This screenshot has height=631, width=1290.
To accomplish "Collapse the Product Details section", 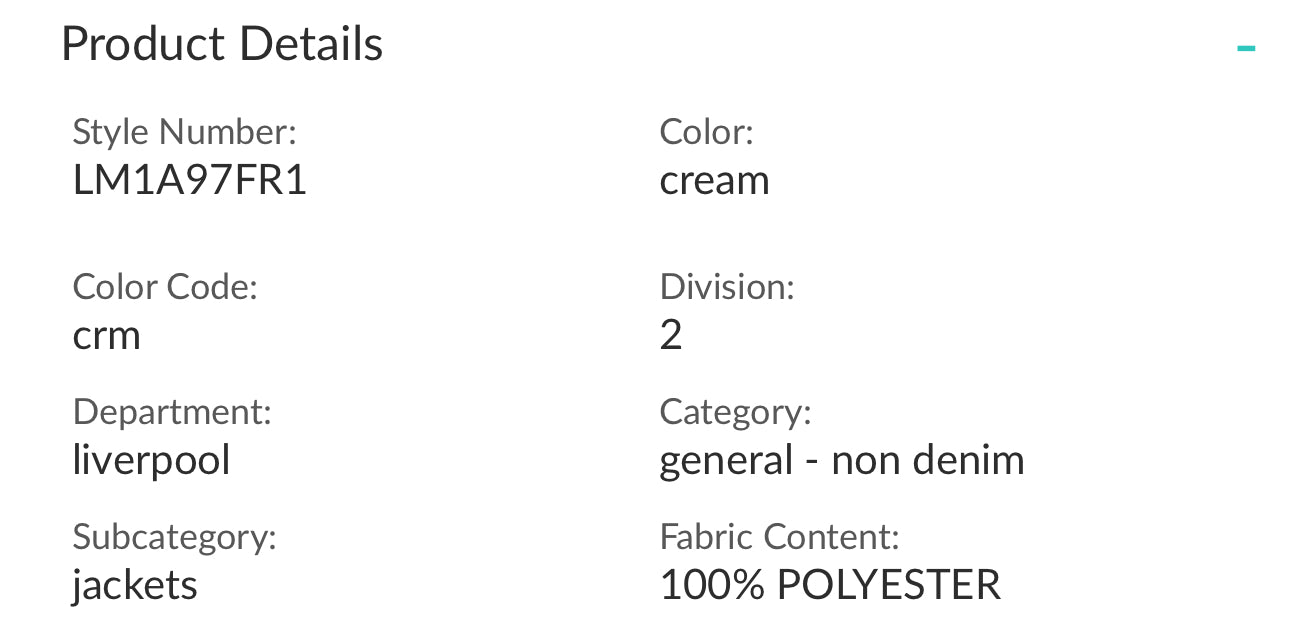I will (x=1245, y=47).
